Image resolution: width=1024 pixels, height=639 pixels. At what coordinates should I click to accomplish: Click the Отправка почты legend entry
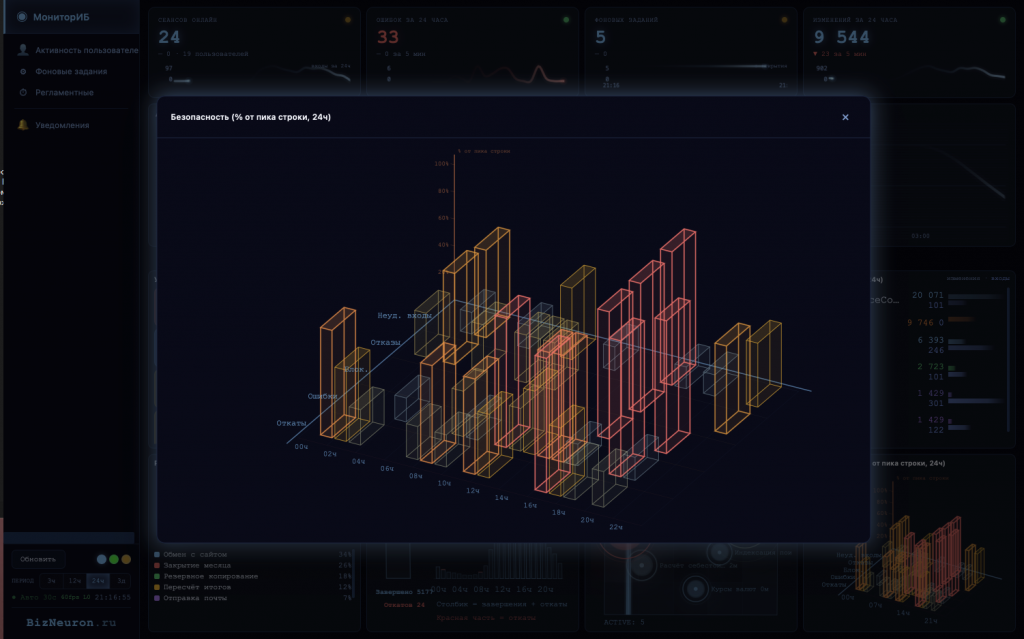pyautogui.click(x=195, y=598)
